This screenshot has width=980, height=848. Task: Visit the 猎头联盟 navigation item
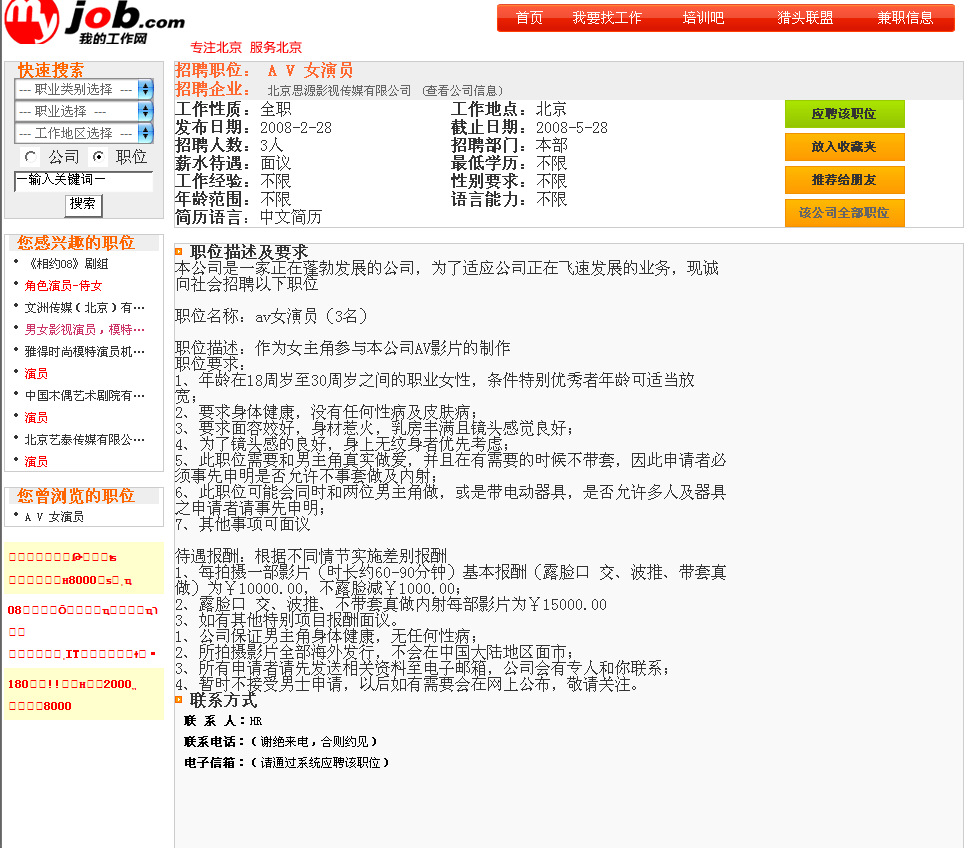click(x=805, y=18)
